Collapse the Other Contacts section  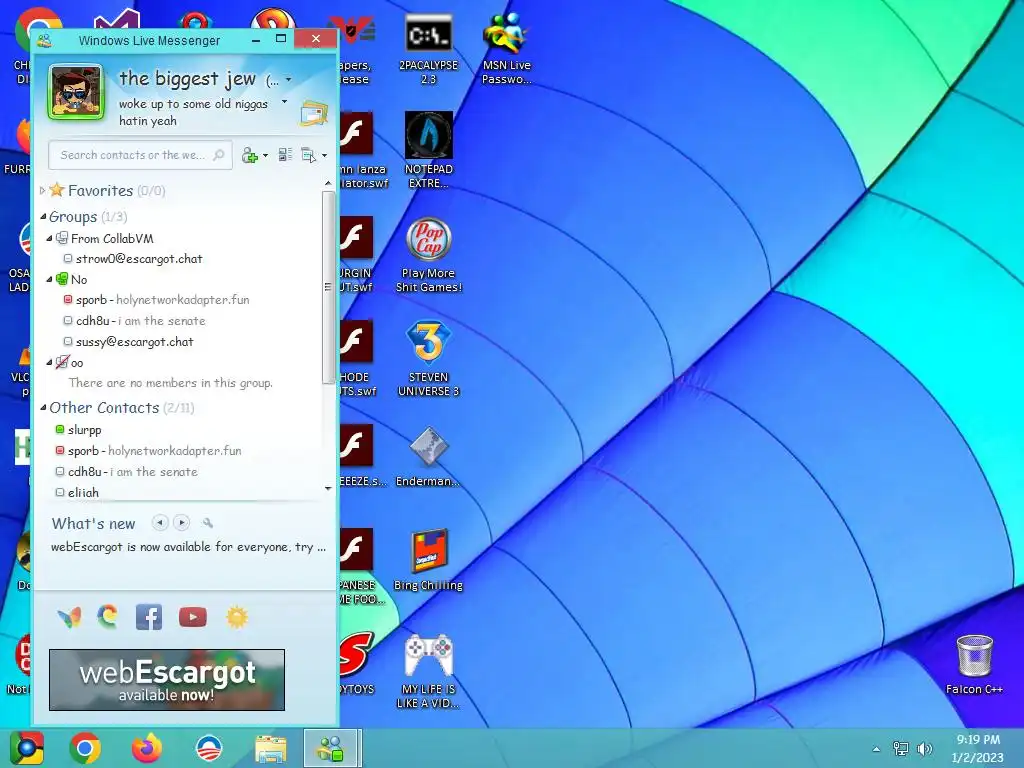[43, 408]
